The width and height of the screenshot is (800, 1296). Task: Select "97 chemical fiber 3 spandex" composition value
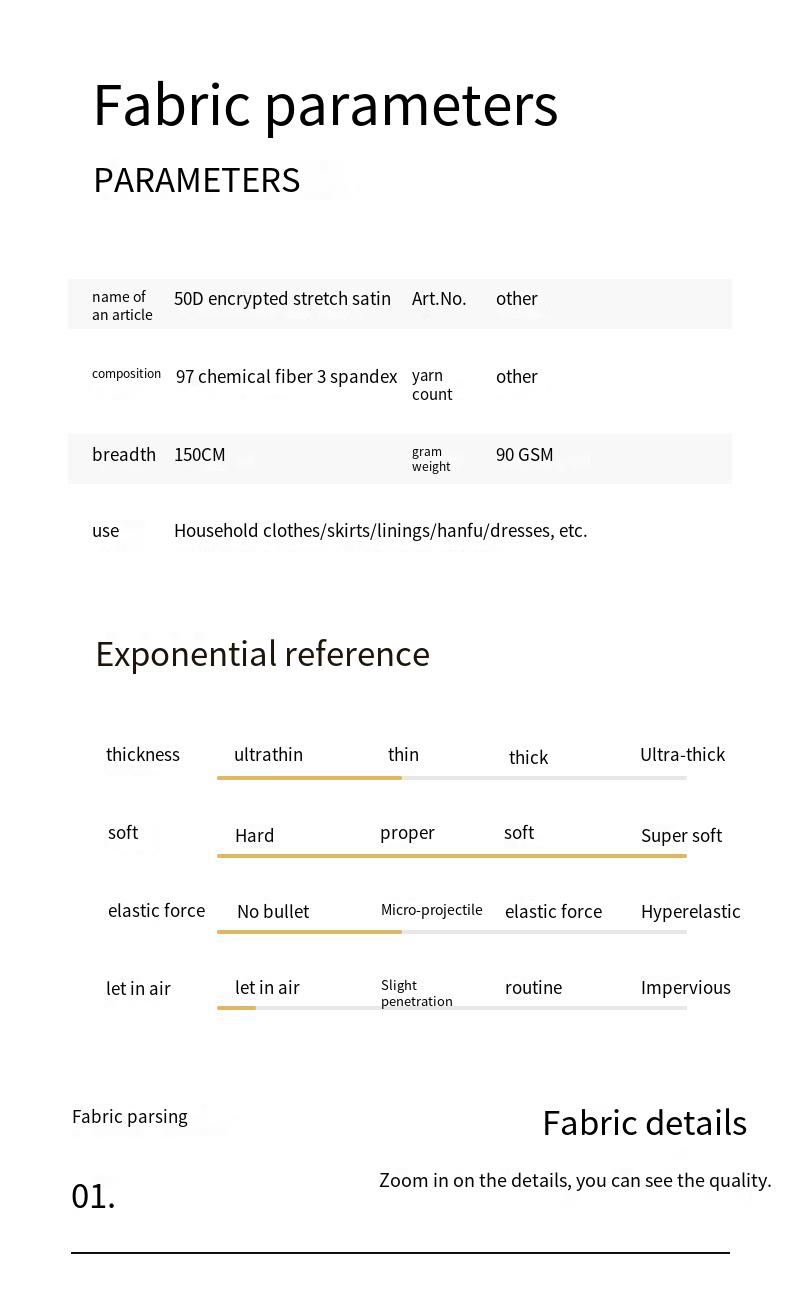point(286,377)
